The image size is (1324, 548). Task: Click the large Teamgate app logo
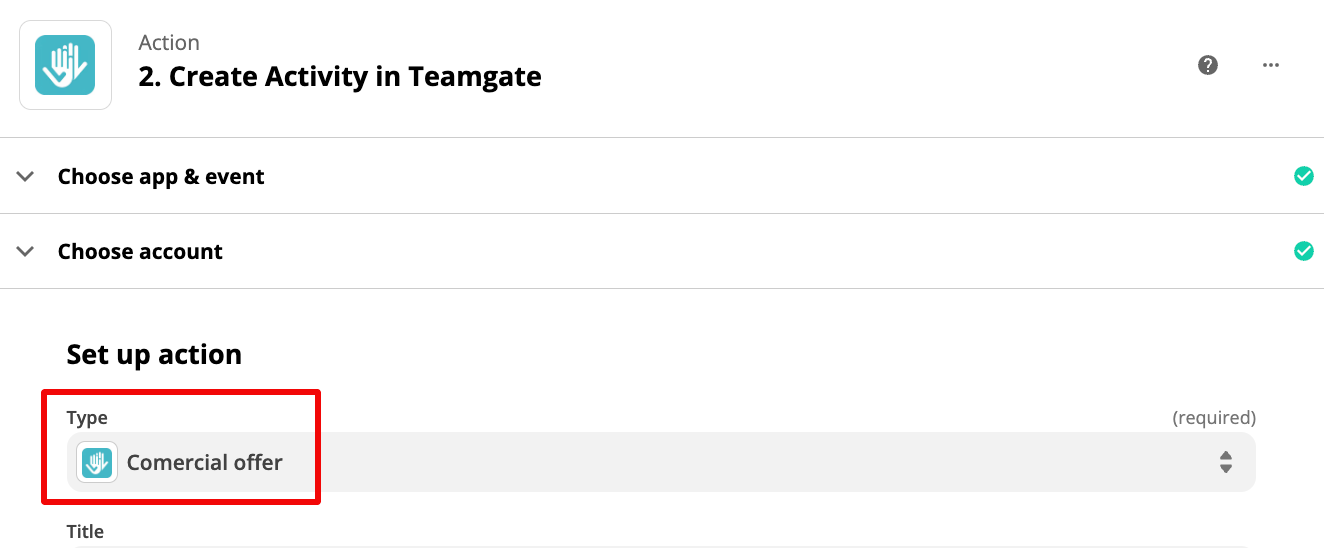[x=65, y=65]
